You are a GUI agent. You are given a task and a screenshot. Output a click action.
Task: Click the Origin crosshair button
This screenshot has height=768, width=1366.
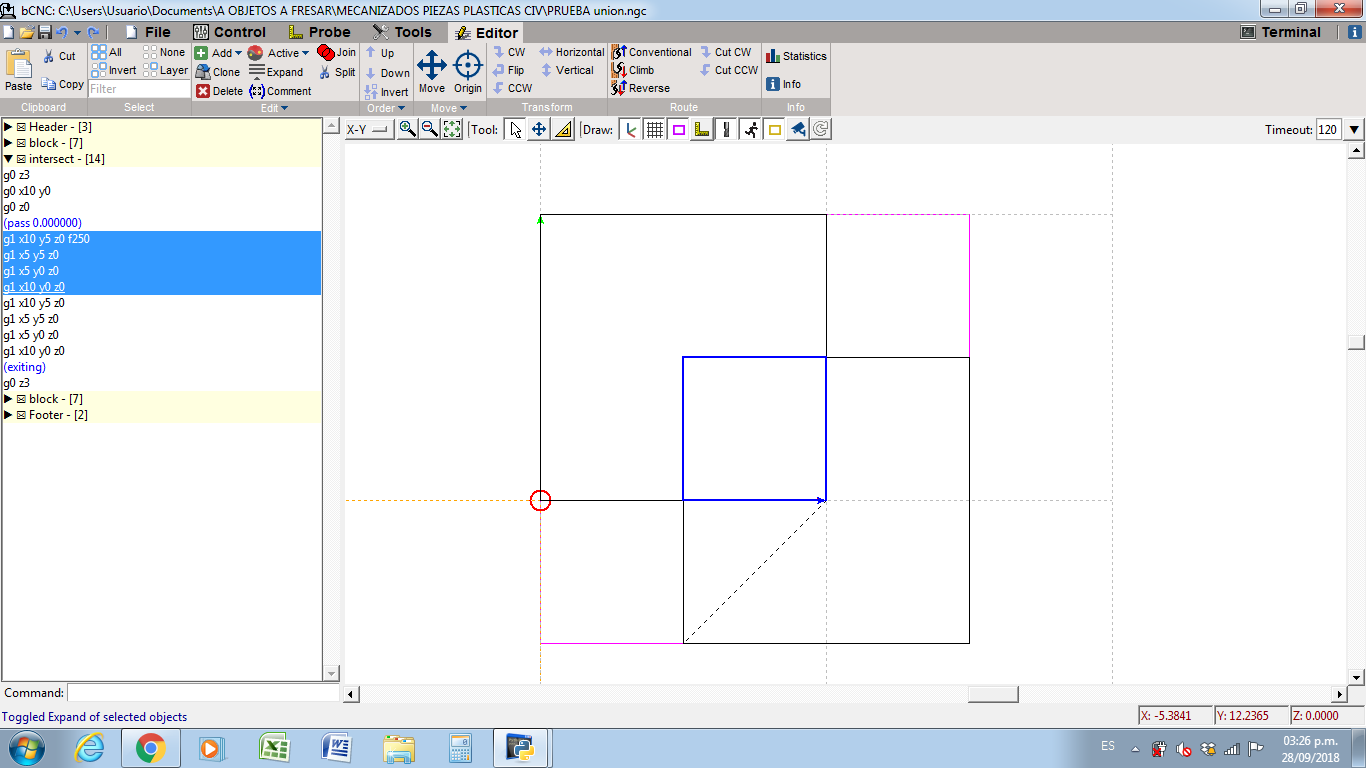(468, 71)
